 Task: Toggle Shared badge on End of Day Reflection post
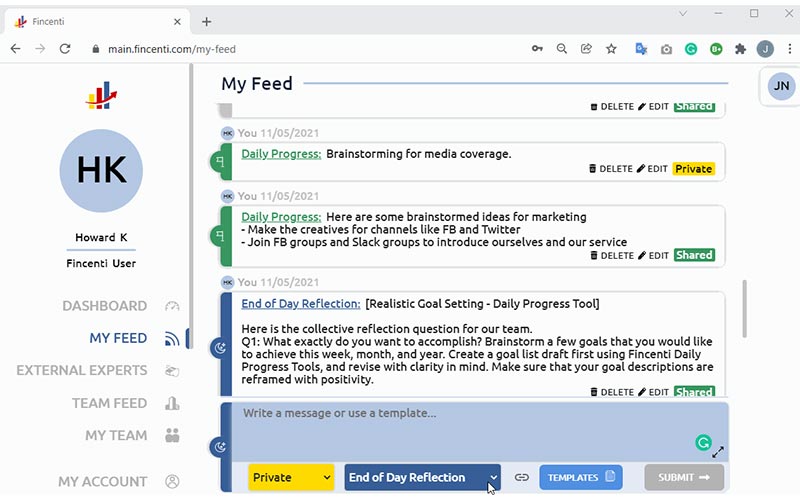click(x=694, y=391)
